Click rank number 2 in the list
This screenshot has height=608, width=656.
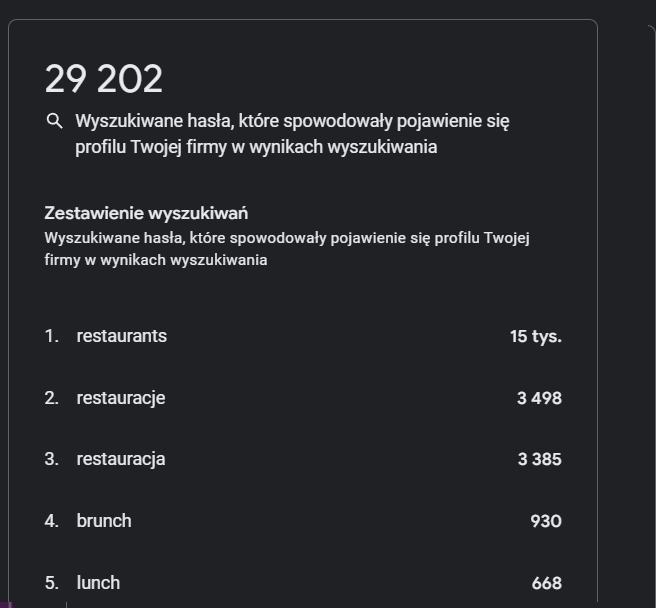click(51, 398)
